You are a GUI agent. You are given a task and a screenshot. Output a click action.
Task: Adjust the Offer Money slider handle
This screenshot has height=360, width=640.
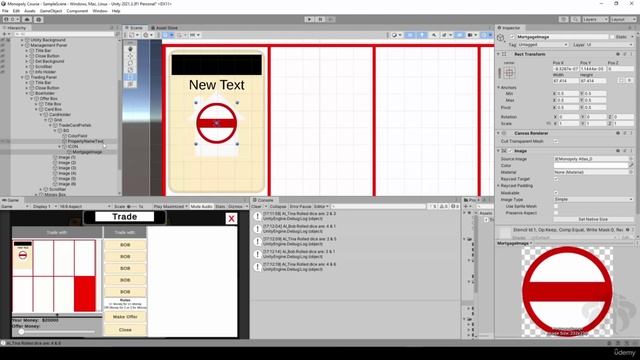22,332
